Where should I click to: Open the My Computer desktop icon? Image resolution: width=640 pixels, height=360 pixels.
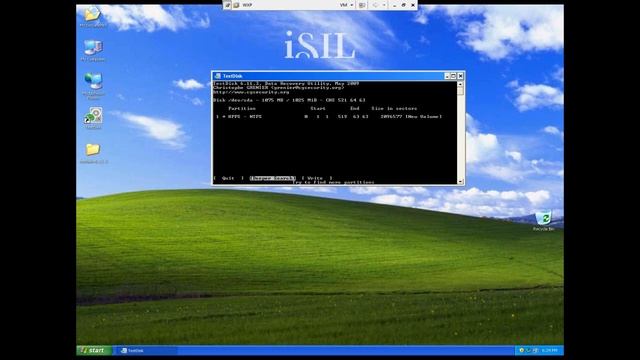coord(93,51)
